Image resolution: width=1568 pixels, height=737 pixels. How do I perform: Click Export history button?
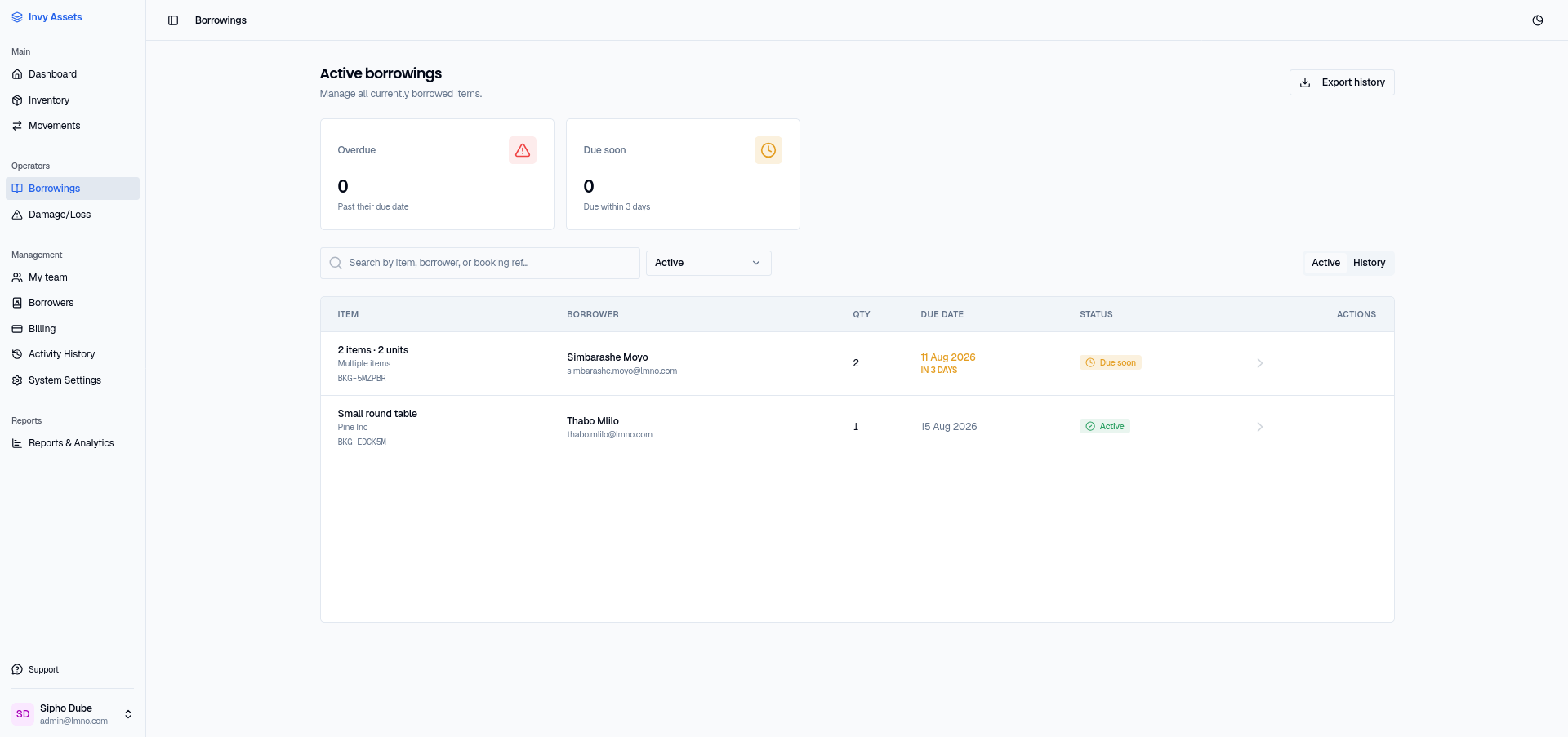[1342, 82]
